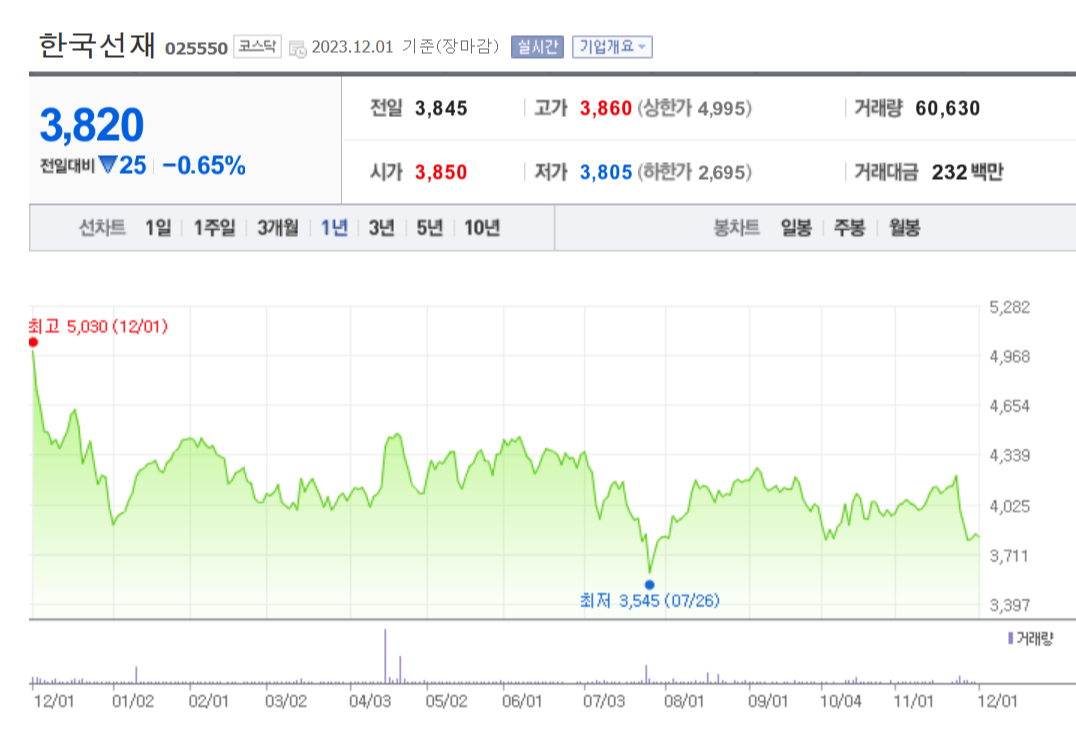Click the red 최고 5,030 chart marker
The width and height of the screenshot is (1076, 739).
click(x=33, y=342)
